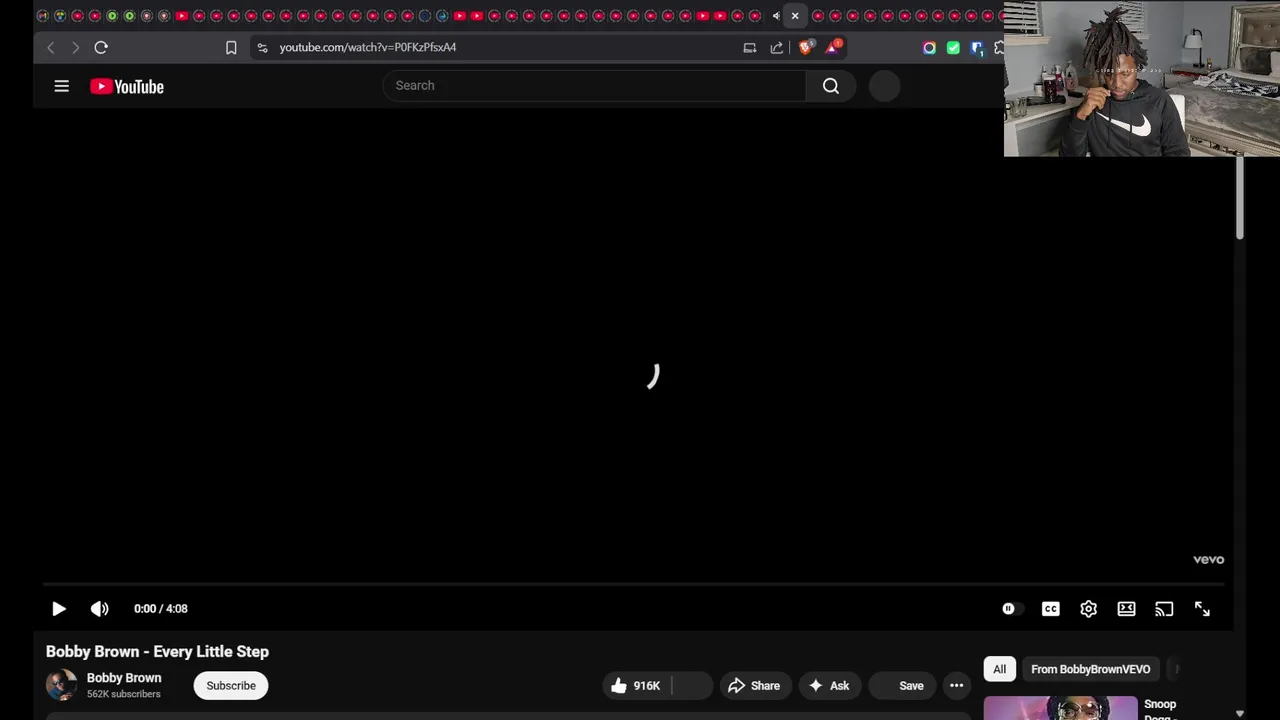Select the All filter chip

point(999,669)
